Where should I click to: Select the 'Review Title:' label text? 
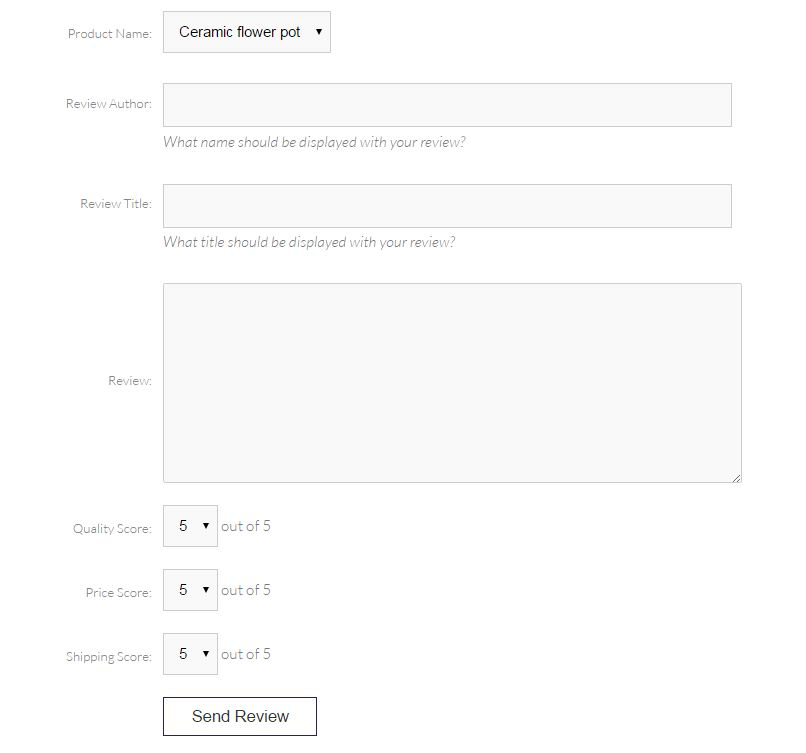click(x=116, y=204)
